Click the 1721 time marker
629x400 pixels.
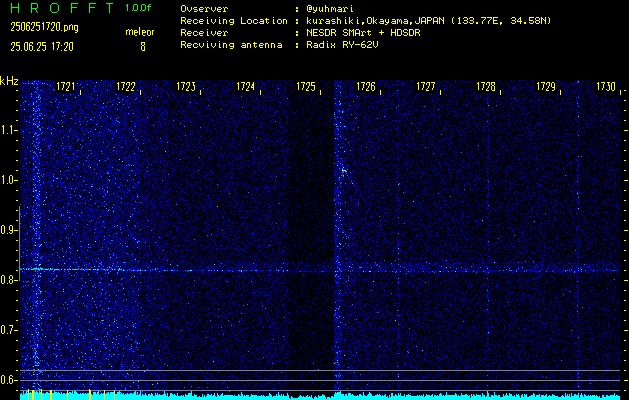66,87
